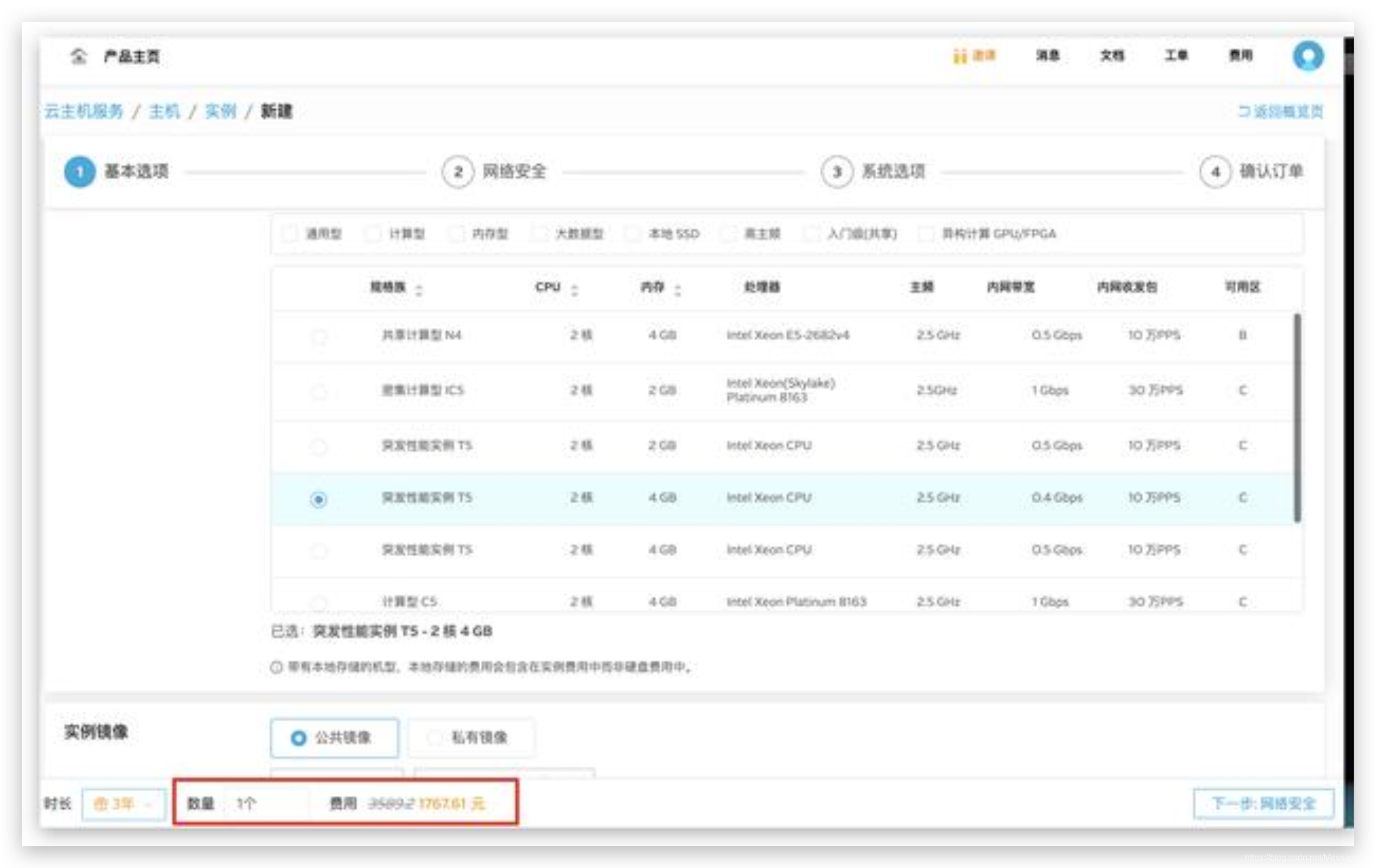Select the 共享计算型 N4 radio button
The height and width of the screenshot is (868, 1376).
tap(318, 337)
